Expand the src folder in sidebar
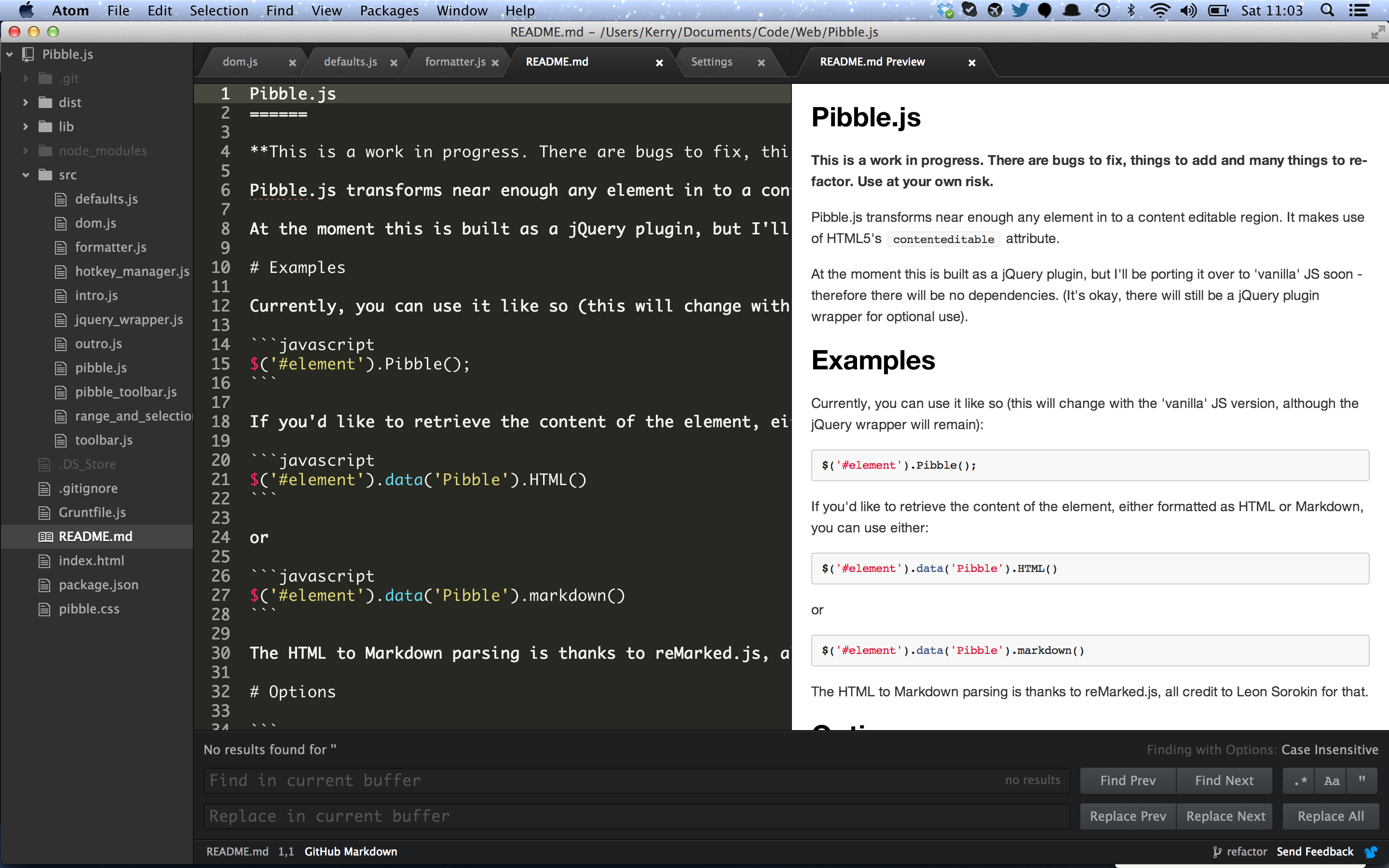The image size is (1389, 868). [24, 174]
